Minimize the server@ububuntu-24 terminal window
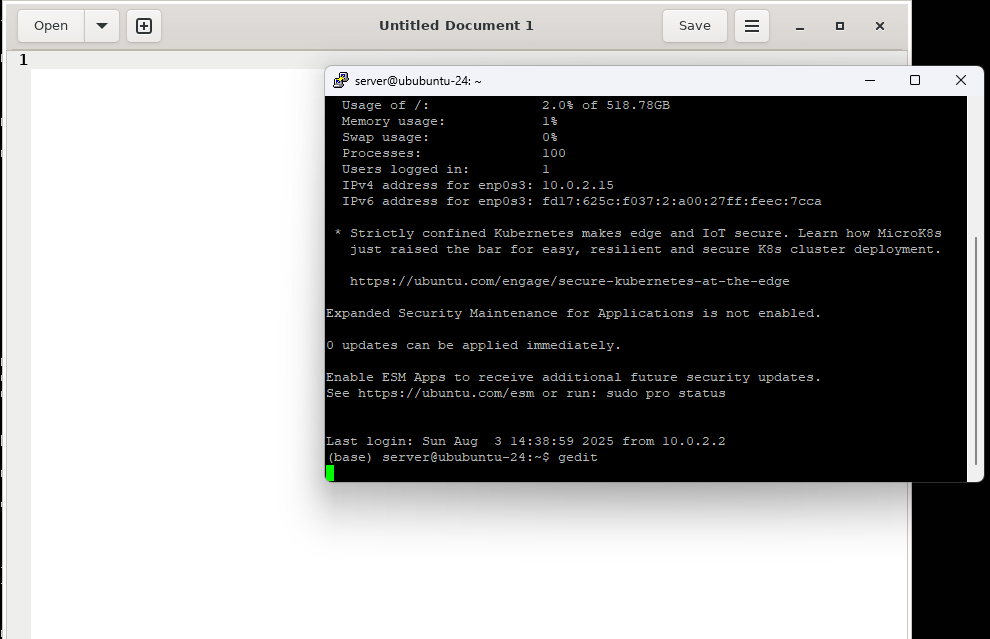990x639 pixels. coord(869,80)
